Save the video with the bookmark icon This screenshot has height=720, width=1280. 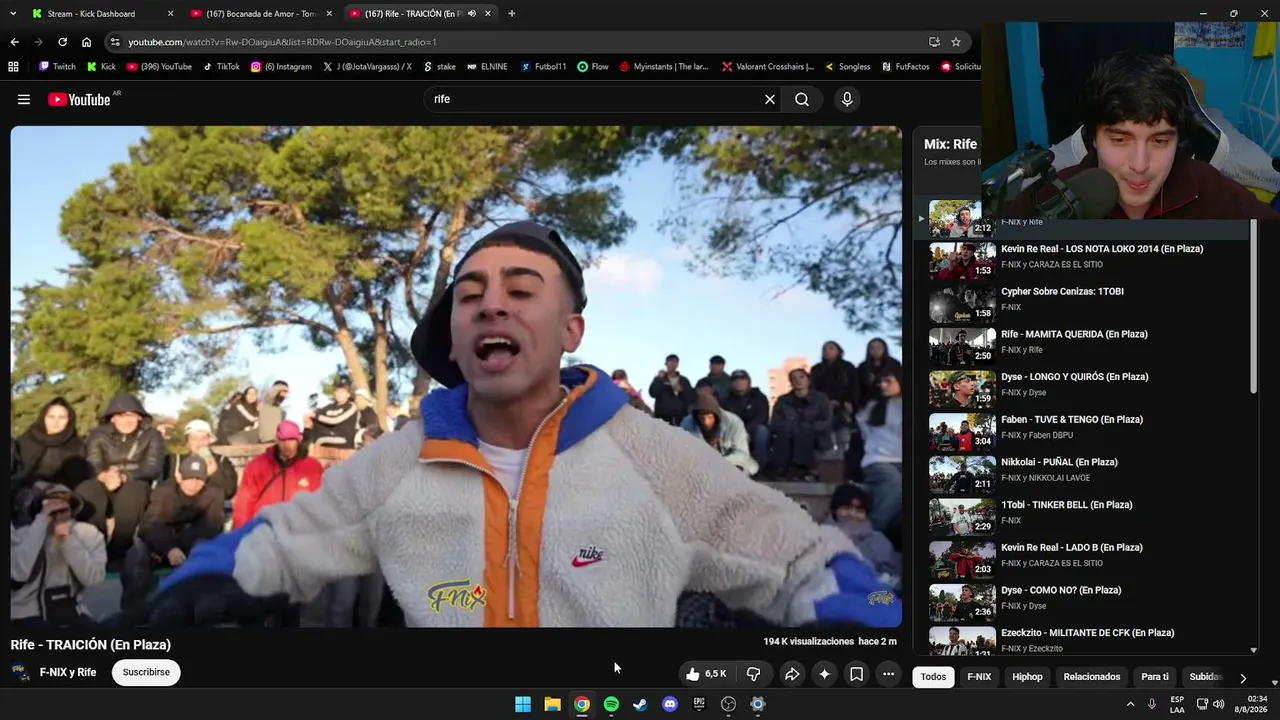[x=857, y=674]
